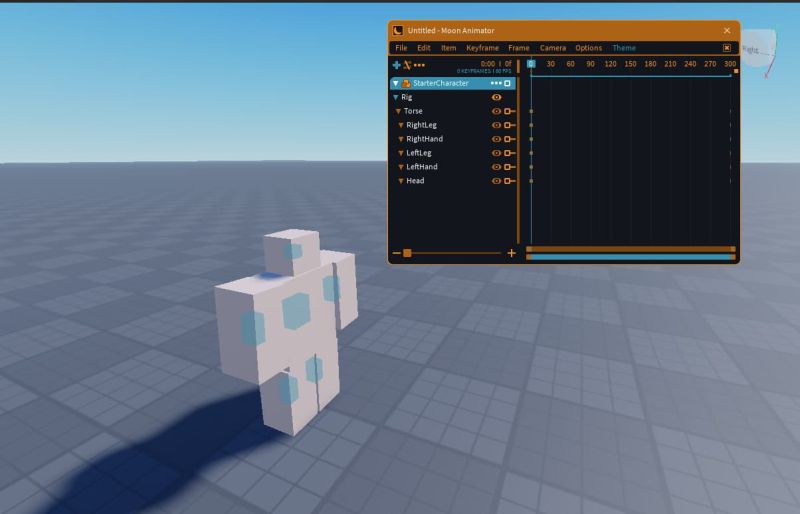Collapse the Torse arrow
This screenshot has width=800, height=514.
(x=398, y=111)
